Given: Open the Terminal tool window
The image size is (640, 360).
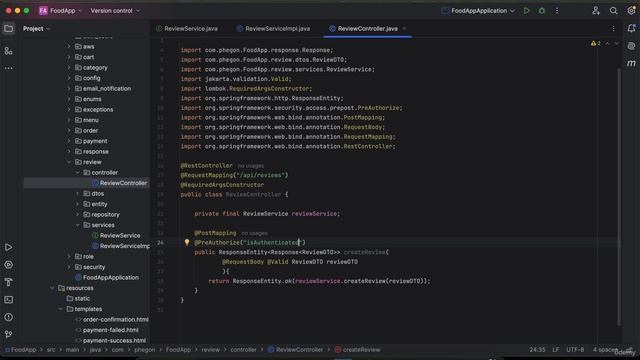Looking at the screenshot, I should [9, 300].
